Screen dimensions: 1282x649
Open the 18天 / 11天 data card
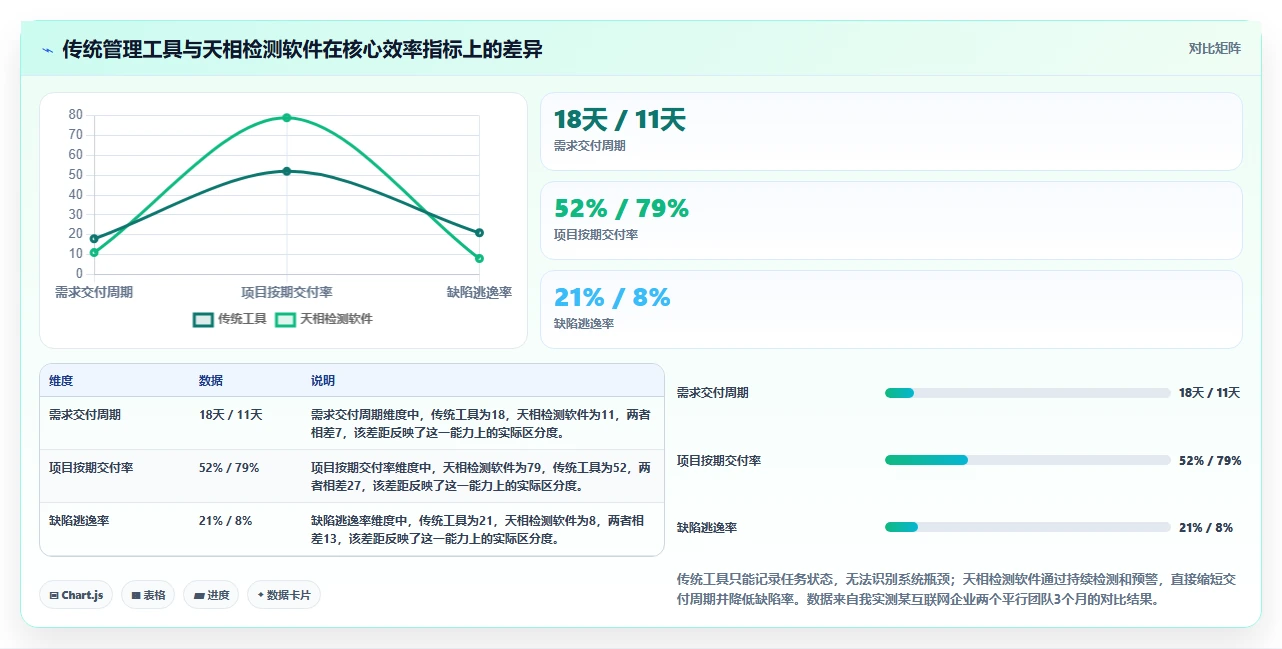point(891,132)
